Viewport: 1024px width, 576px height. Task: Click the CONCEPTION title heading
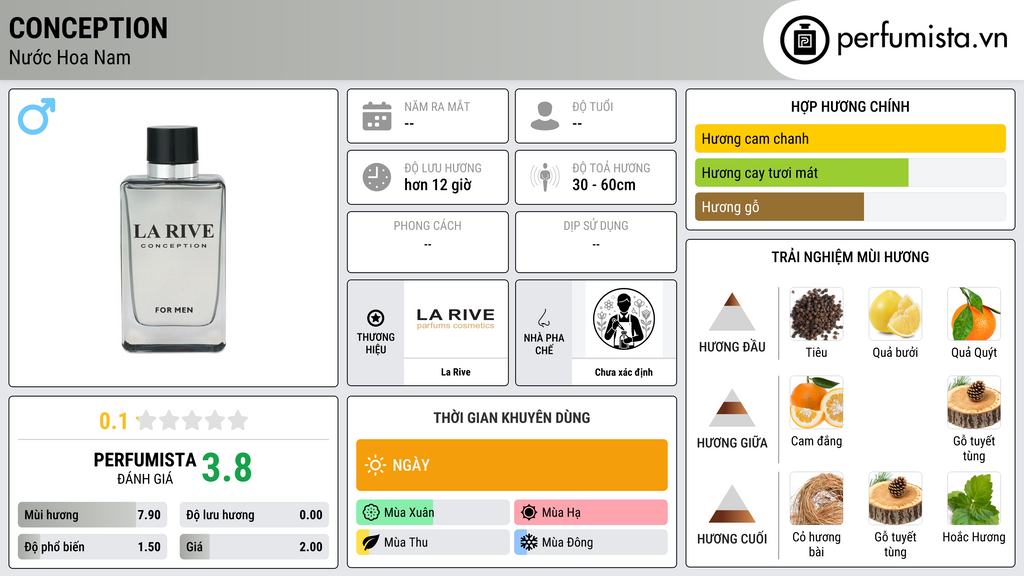[x=88, y=28]
